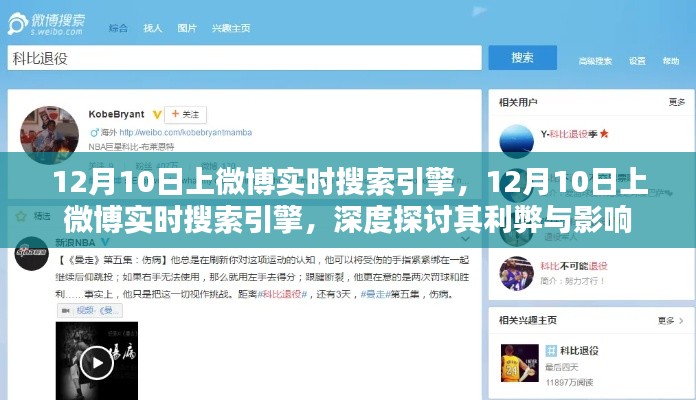This screenshot has height=400, width=696.
Task: Expand 更多 in related interest pages
Action: pyautogui.click(x=670, y=321)
